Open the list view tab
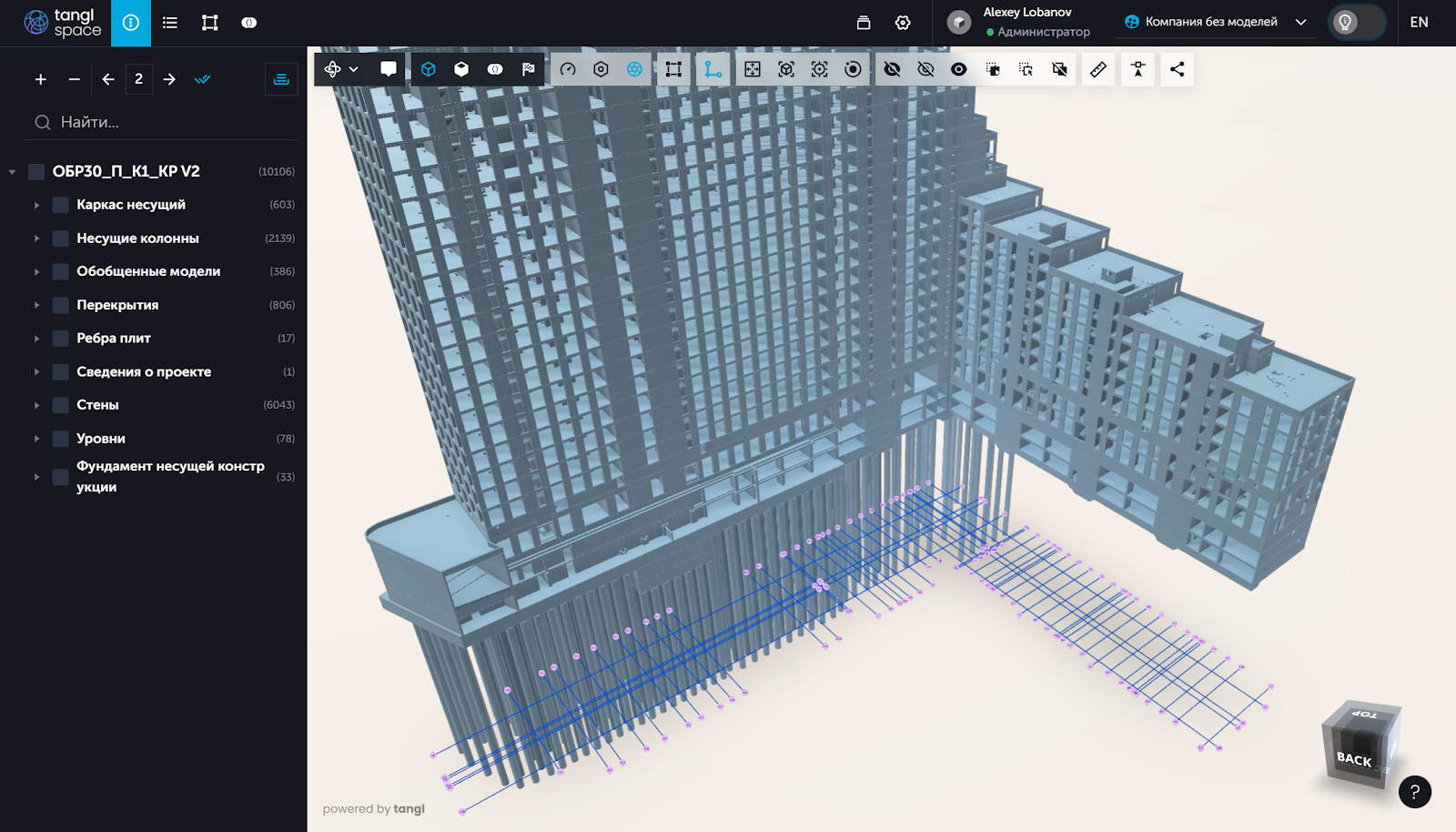 (x=170, y=23)
